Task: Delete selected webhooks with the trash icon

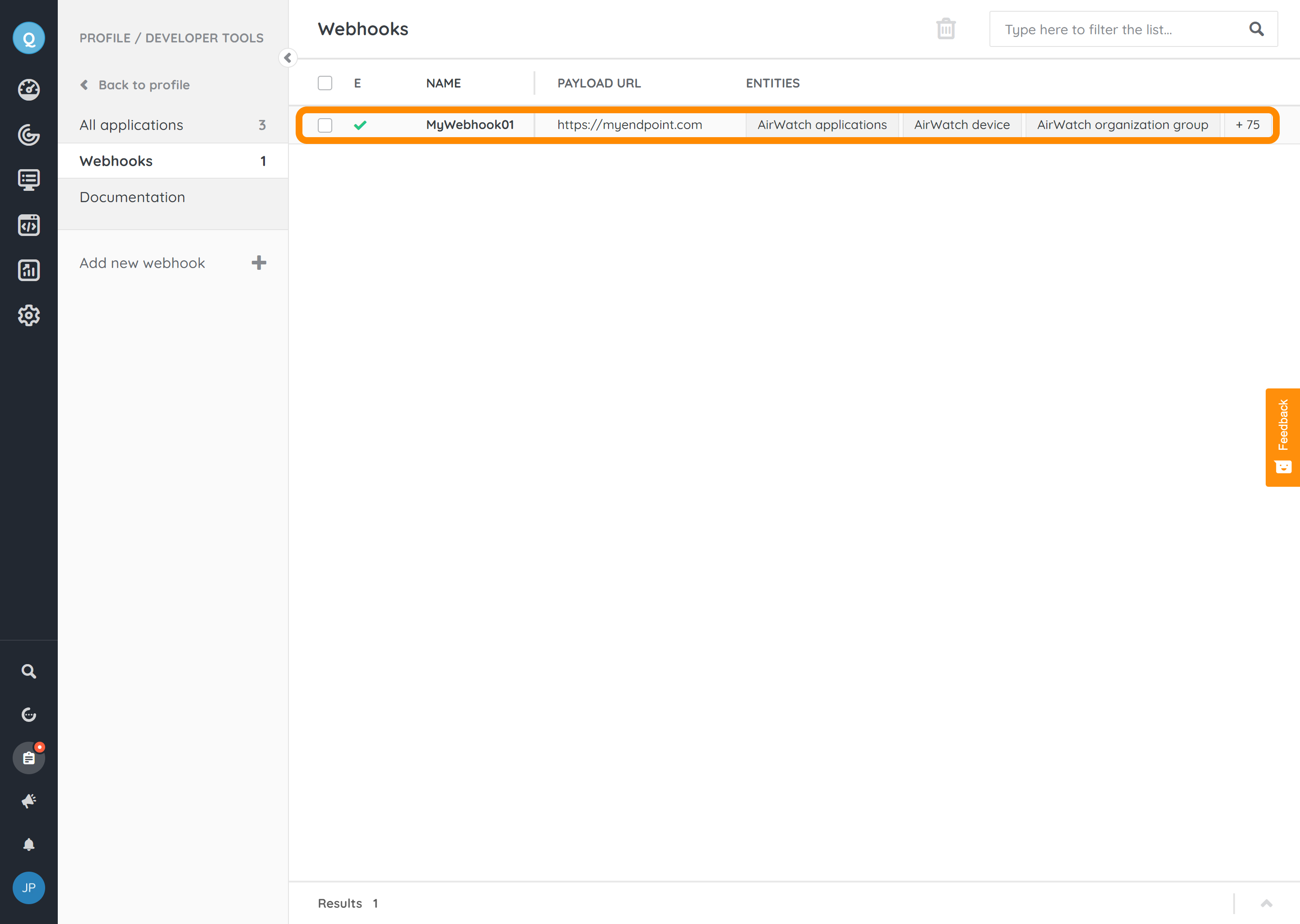Action: [945, 28]
